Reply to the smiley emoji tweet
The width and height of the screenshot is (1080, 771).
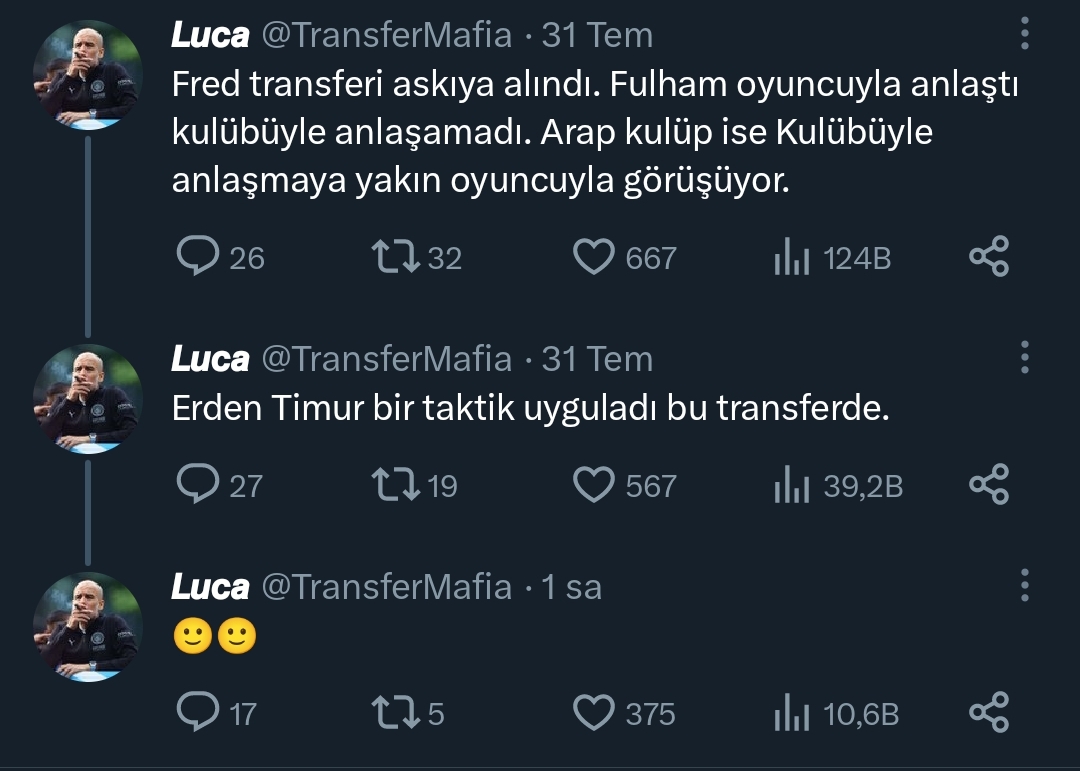pos(198,713)
